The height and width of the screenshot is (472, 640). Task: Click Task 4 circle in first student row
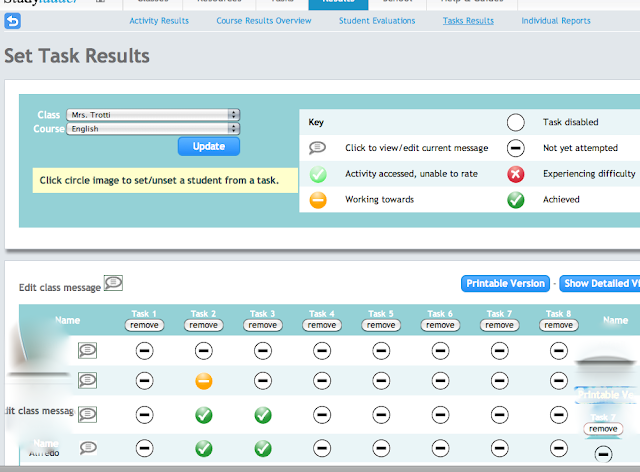click(322, 351)
